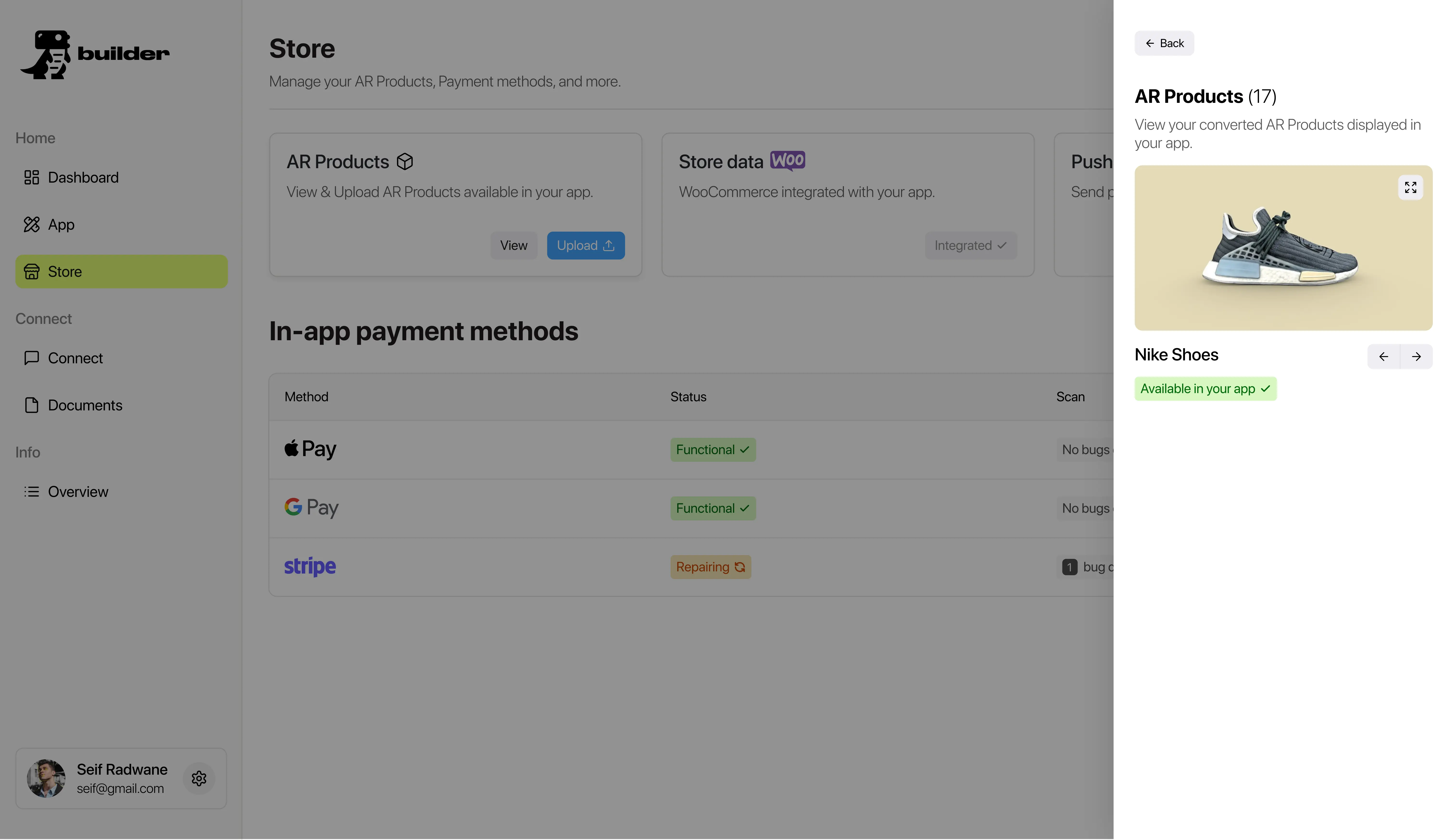
Task: Expand the Nike Shoes preview fullscreen icon
Action: coord(1410,187)
